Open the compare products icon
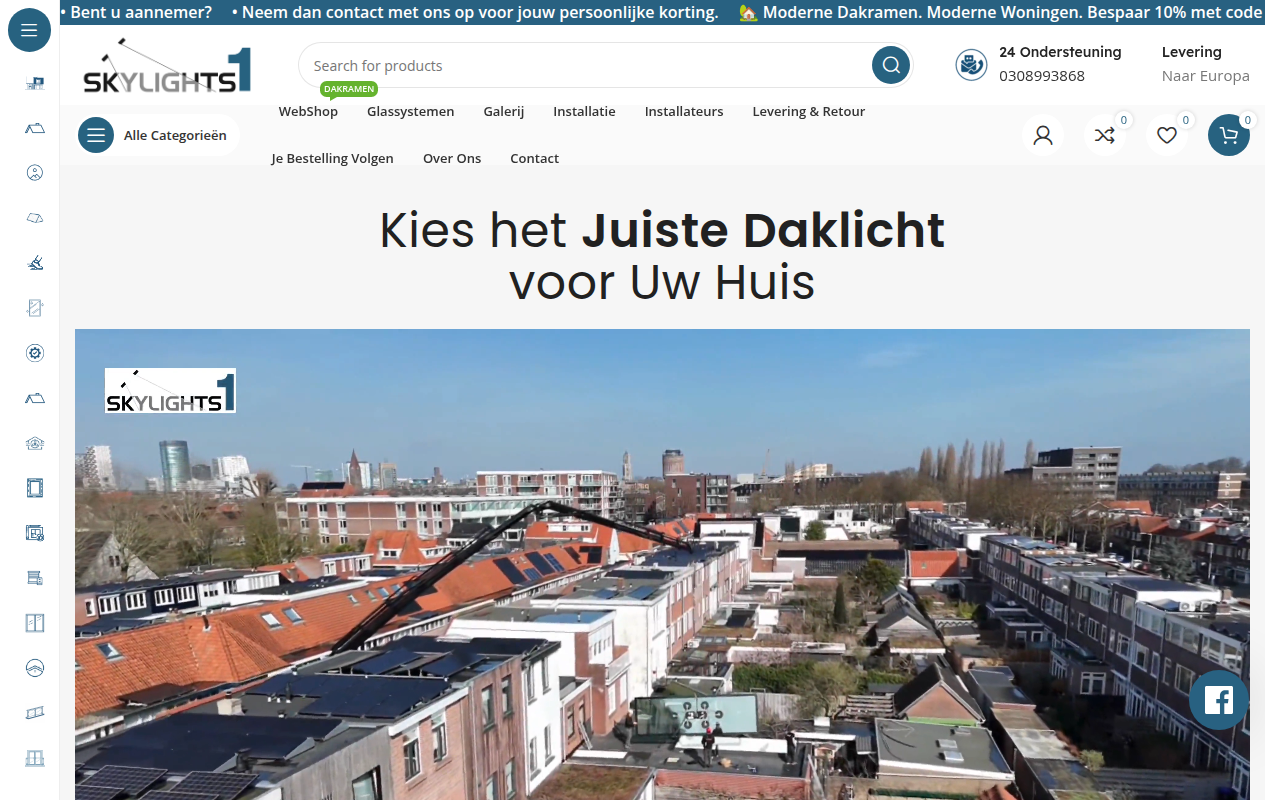This screenshot has width=1280, height=800. 1105,135
